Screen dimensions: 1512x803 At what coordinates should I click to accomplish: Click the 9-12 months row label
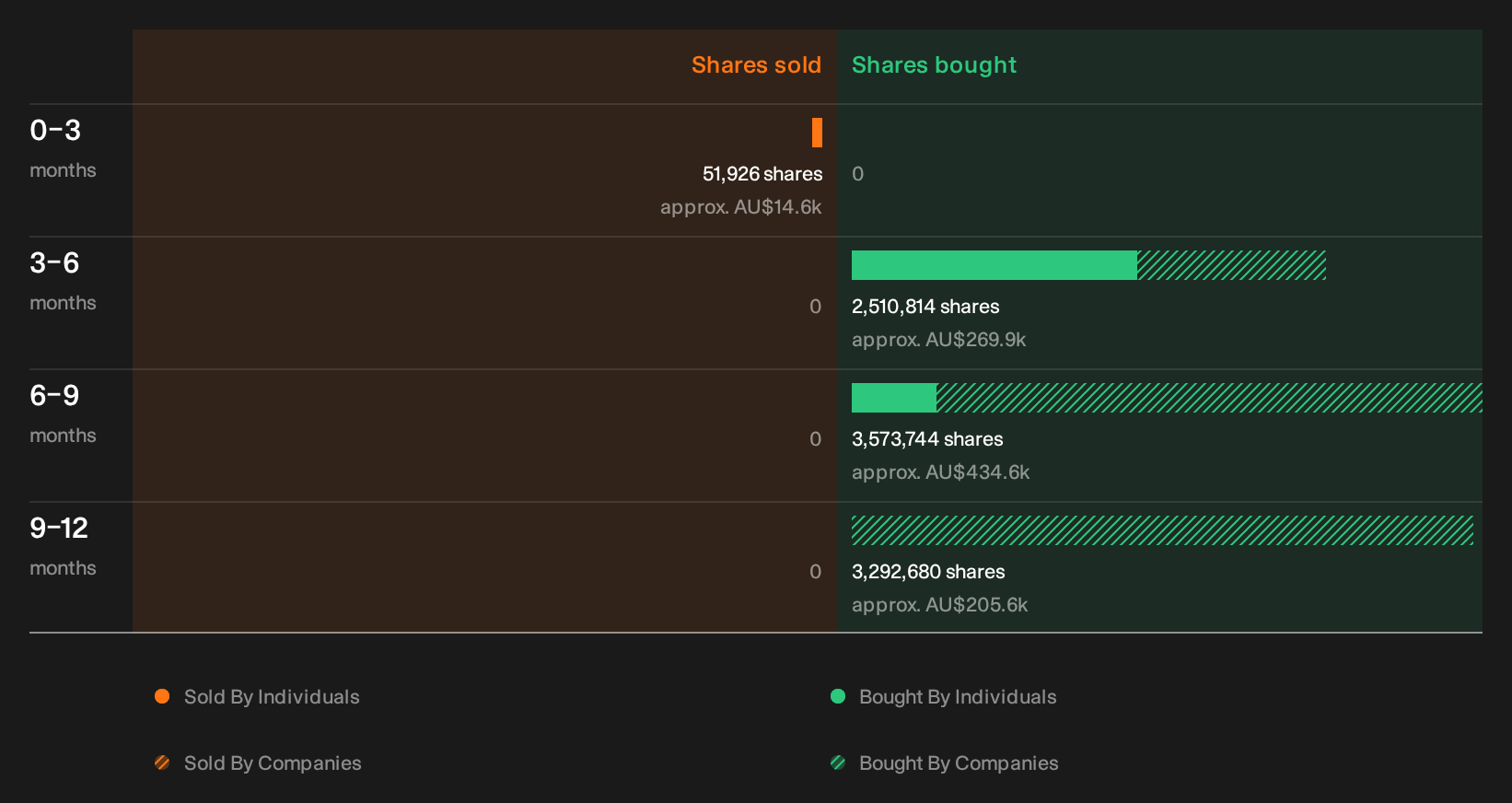[x=63, y=546]
